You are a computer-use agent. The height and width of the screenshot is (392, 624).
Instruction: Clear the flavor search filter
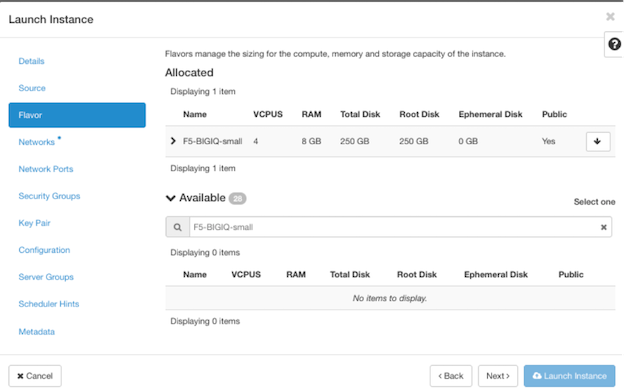pyautogui.click(x=603, y=227)
